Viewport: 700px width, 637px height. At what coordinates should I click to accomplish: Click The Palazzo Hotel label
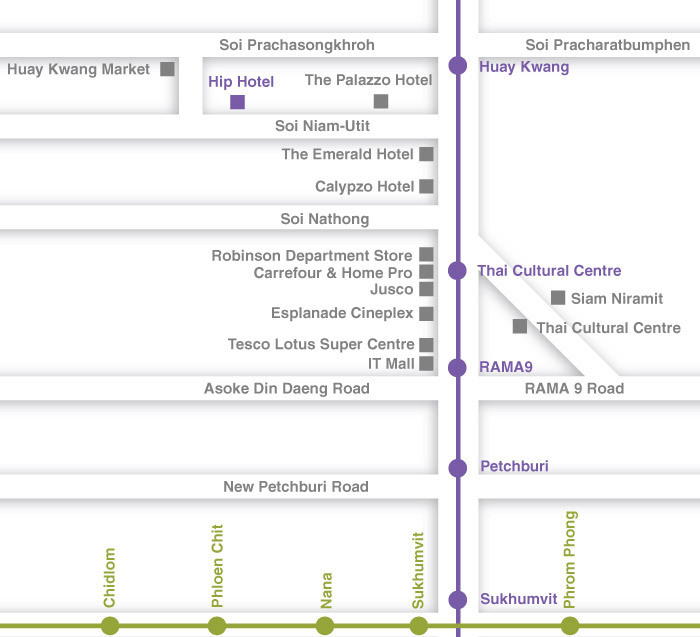368,80
